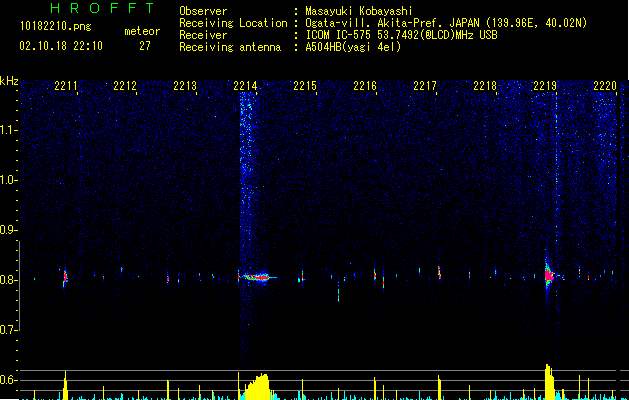Image resolution: width=629 pixels, height=400 pixels.
Task: Click the long meteor echo just after 2214
Action: click(259, 277)
